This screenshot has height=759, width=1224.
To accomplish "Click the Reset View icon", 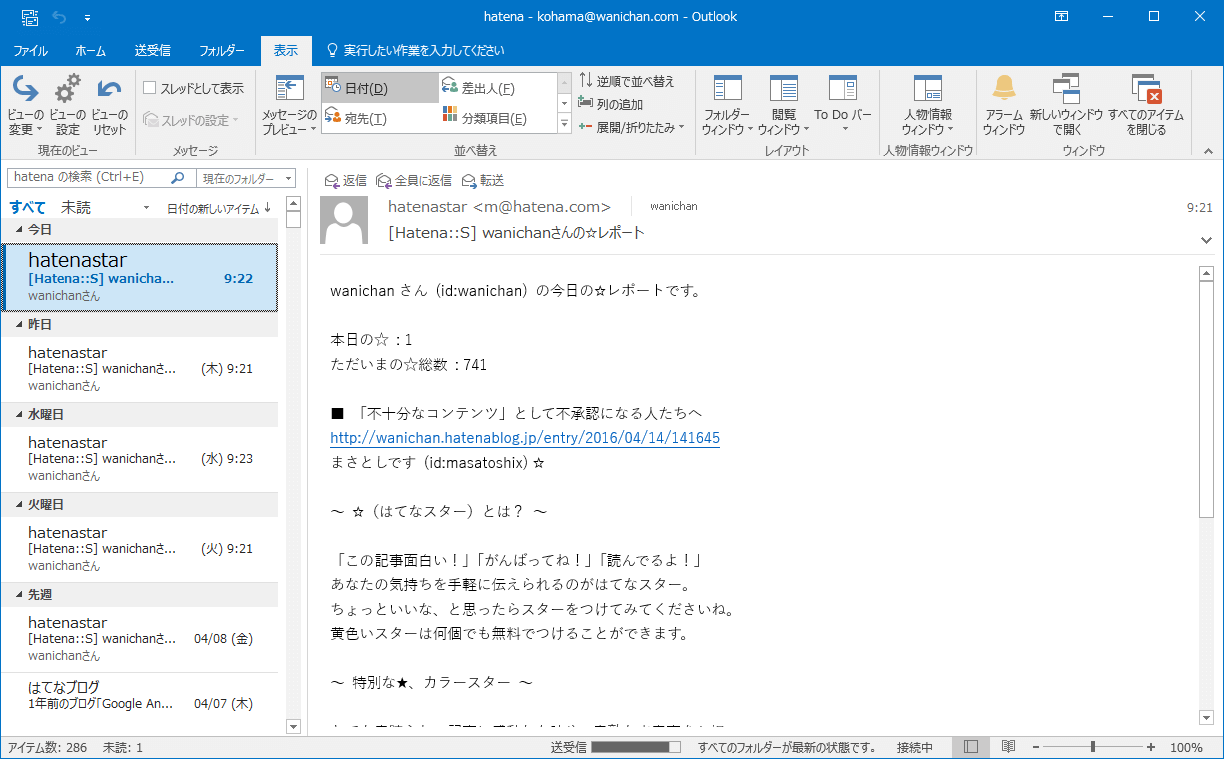I will tap(109, 105).
